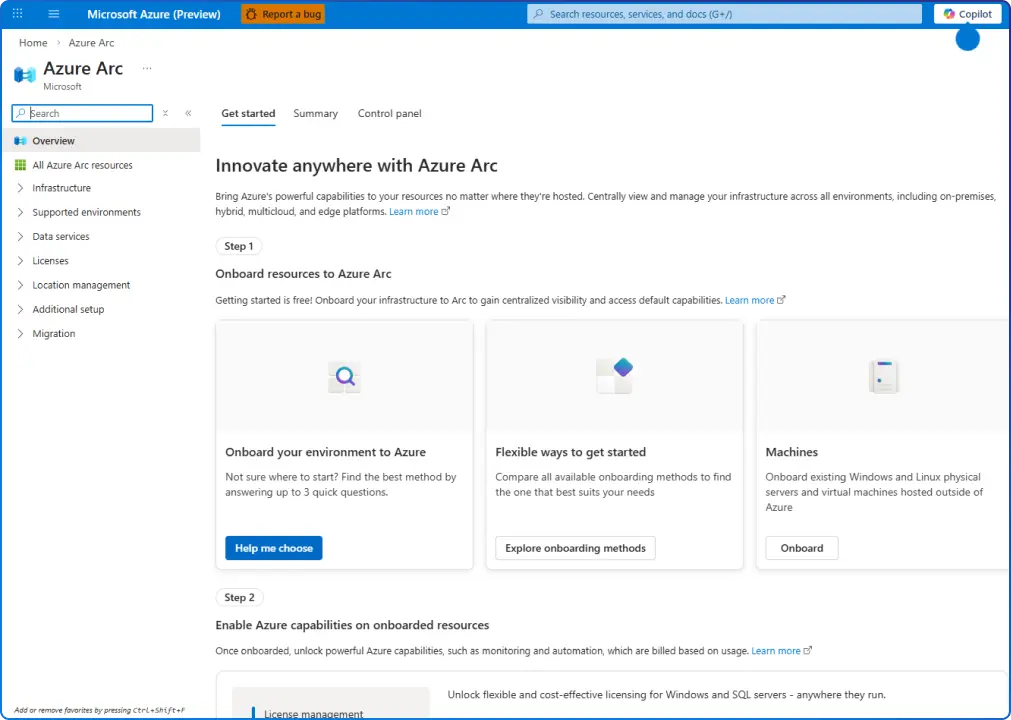
Task: Collapse the sidebar using the double chevron
Action: pyautogui.click(x=187, y=113)
